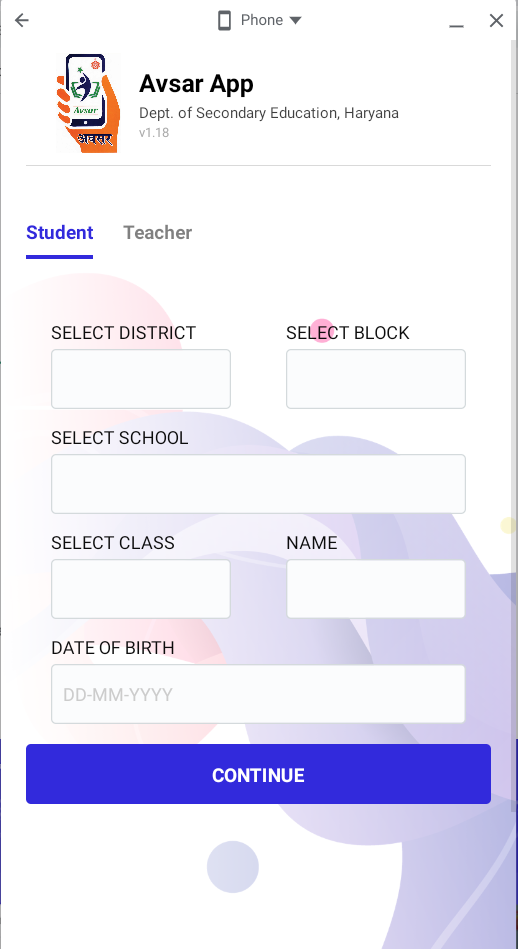Open the Select School dropdown
The width and height of the screenshot is (518, 949).
[x=258, y=484]
